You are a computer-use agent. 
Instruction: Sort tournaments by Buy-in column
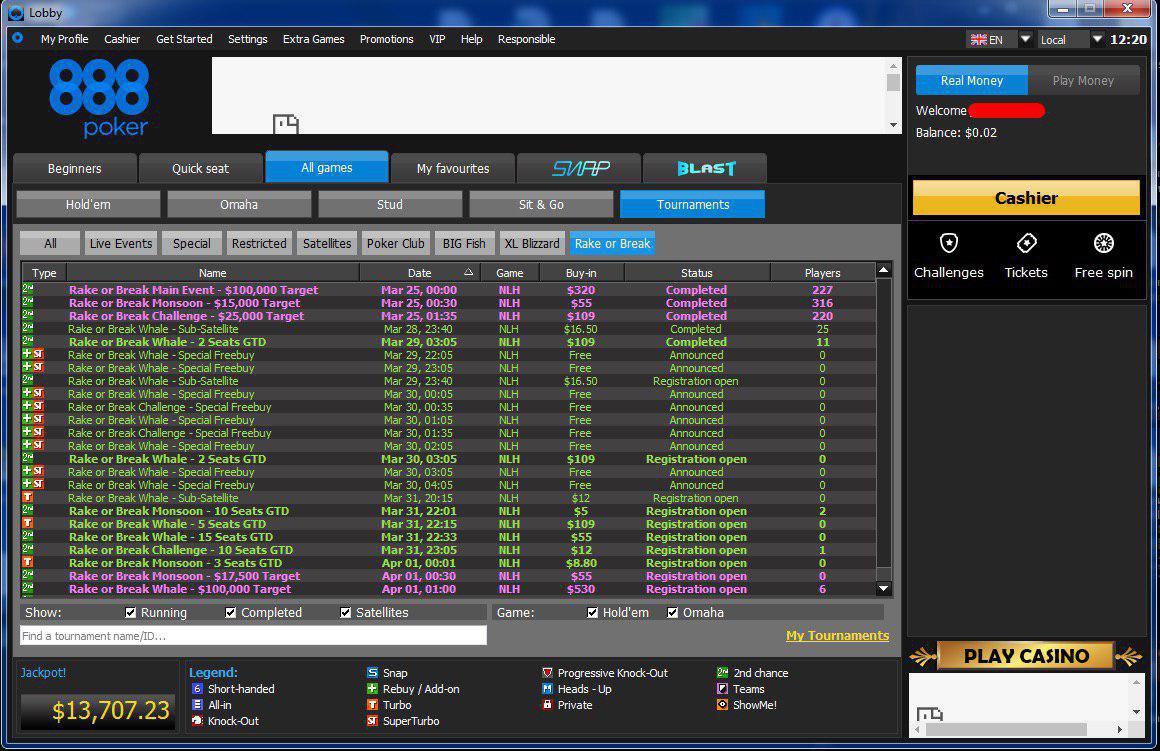point(581,273)
